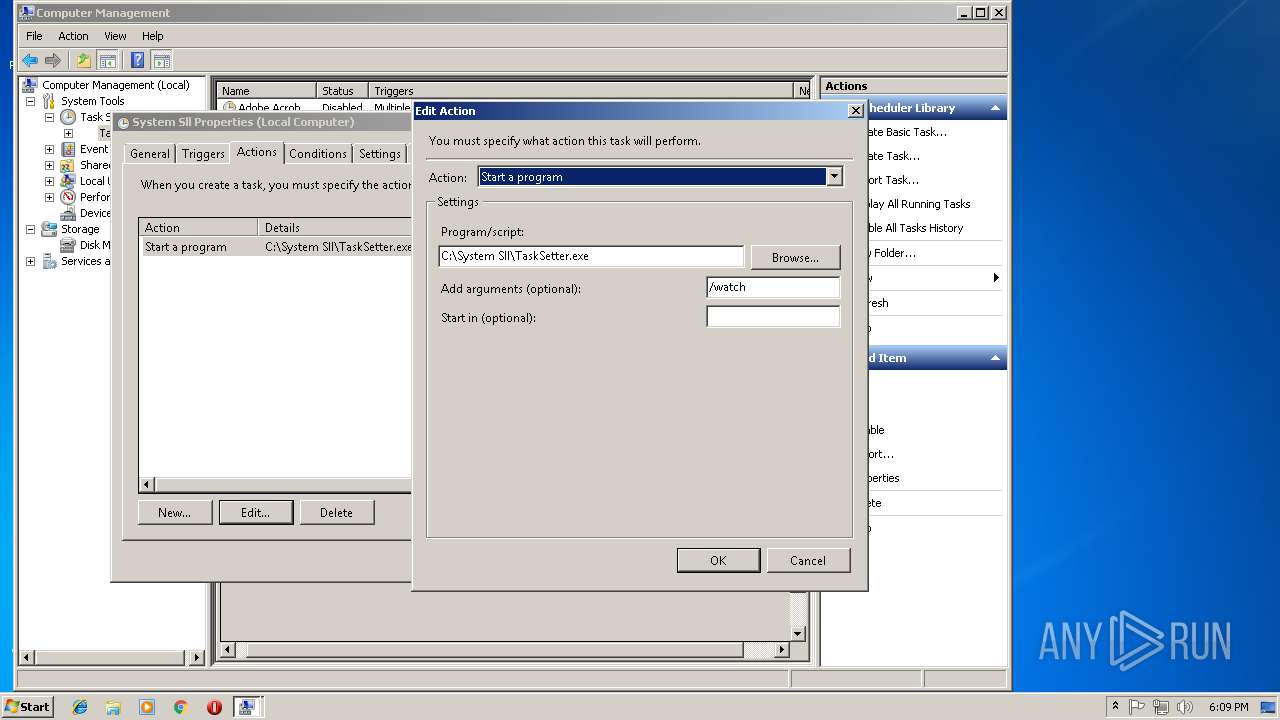Image resolution: width=1280 pixels, height=720 pixels.
Task: Select Performance icon in tree
Action: coord(68,197)
